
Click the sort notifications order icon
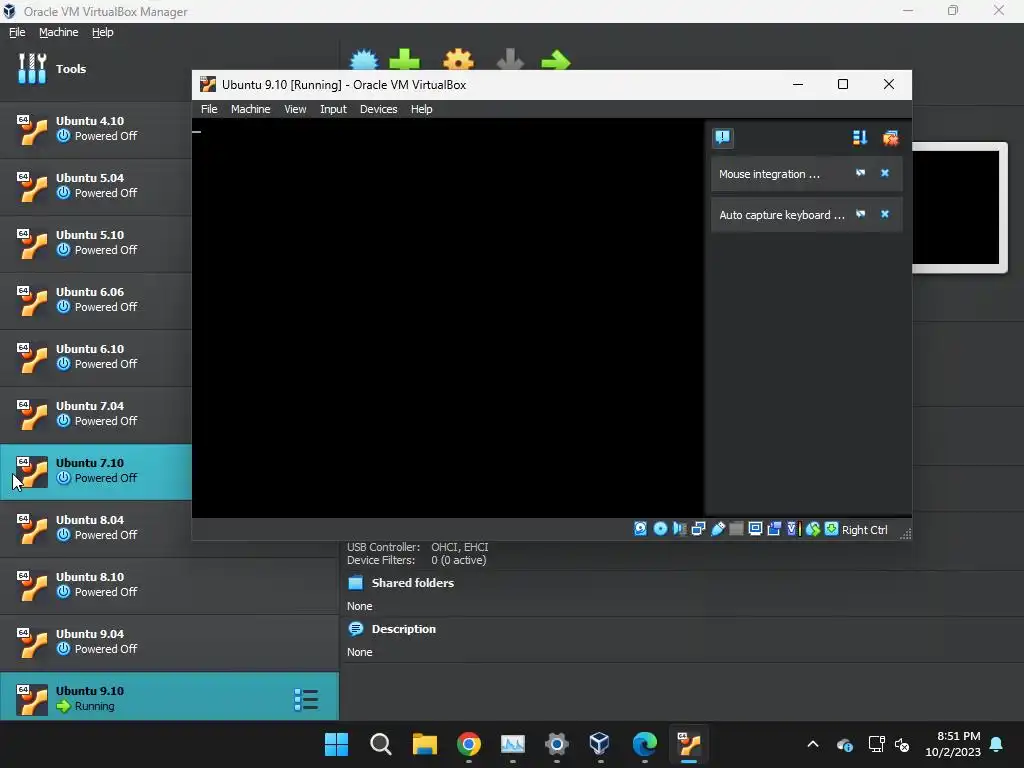(x=859, y=137)
